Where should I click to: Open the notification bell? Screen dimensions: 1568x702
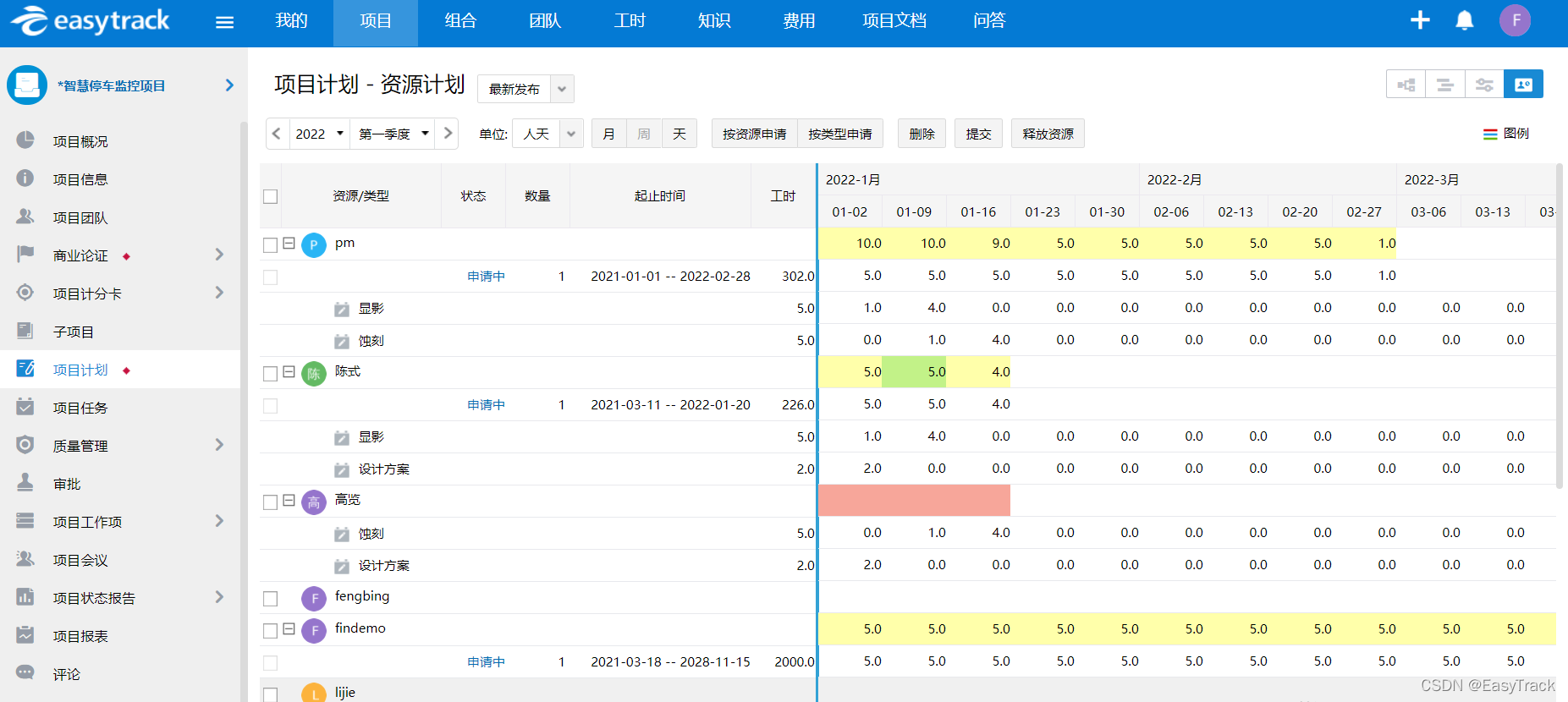click(x=1464, y=20)
